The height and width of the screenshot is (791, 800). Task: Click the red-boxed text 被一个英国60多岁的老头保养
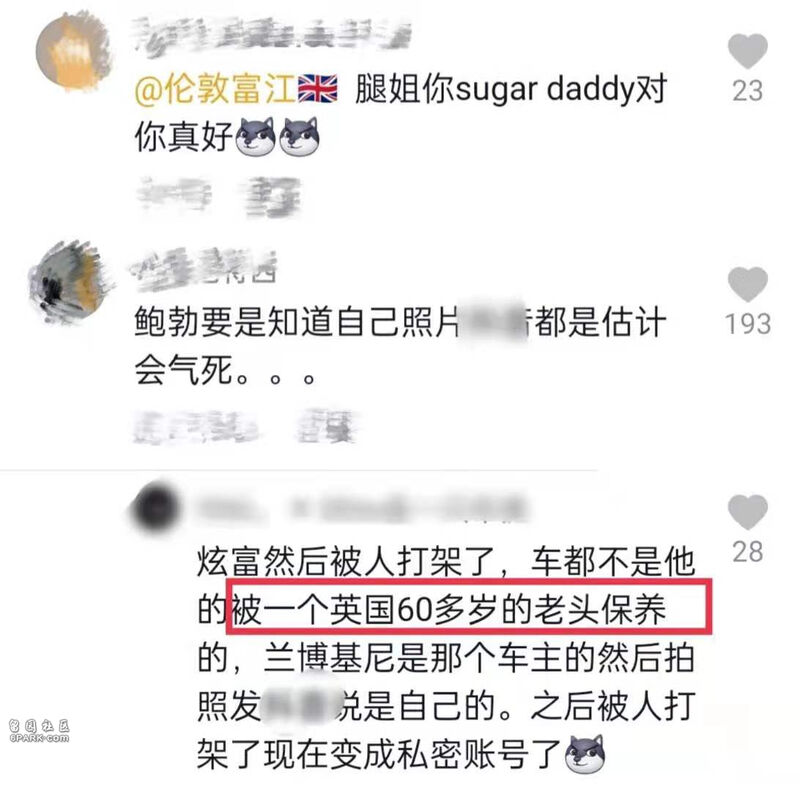449,609
